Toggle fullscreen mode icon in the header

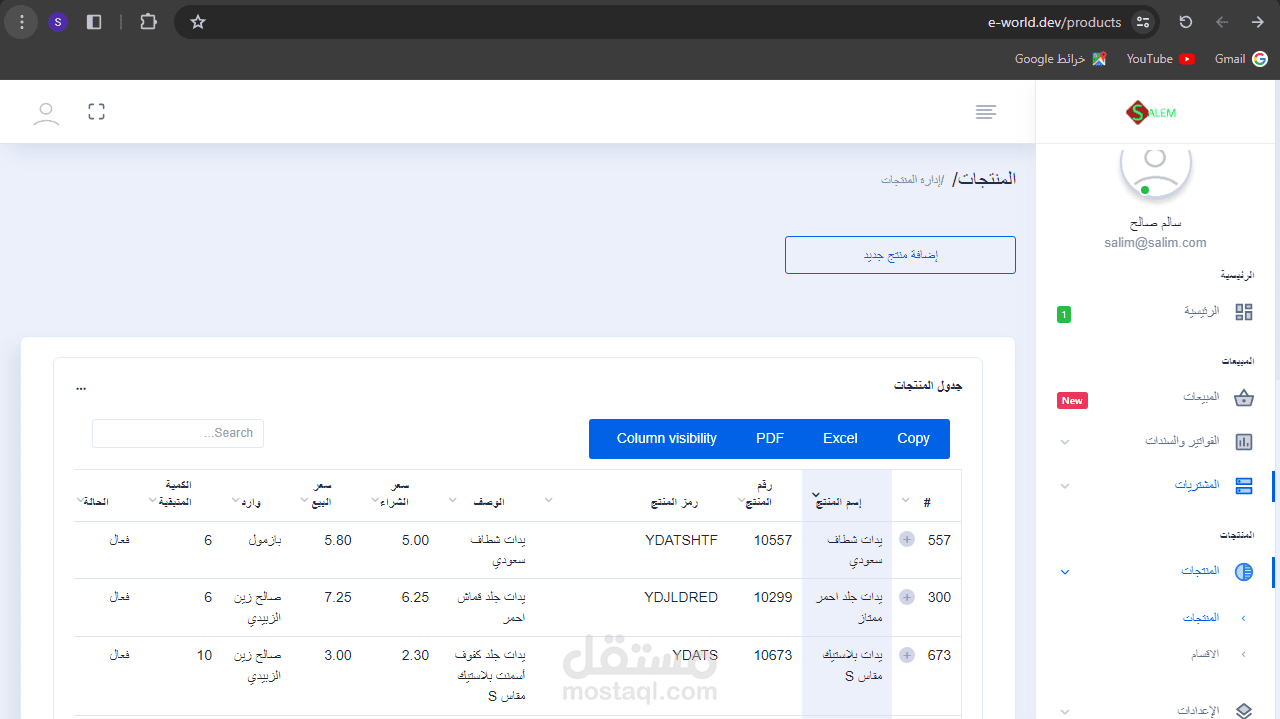pyautogui.click(x=96, y=112)
